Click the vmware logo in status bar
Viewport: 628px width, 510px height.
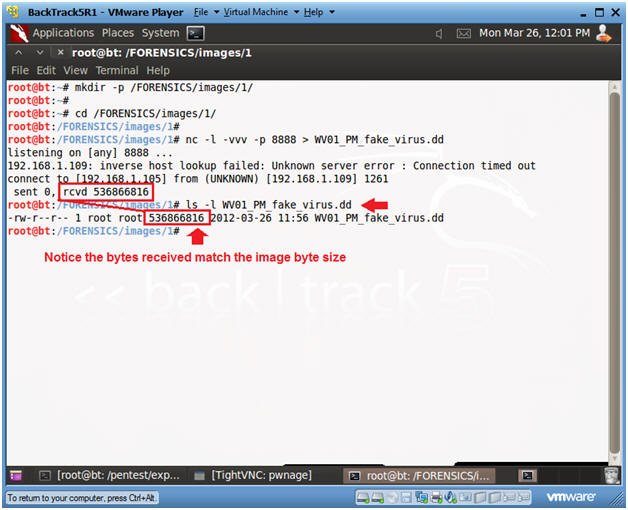(571, 497)
